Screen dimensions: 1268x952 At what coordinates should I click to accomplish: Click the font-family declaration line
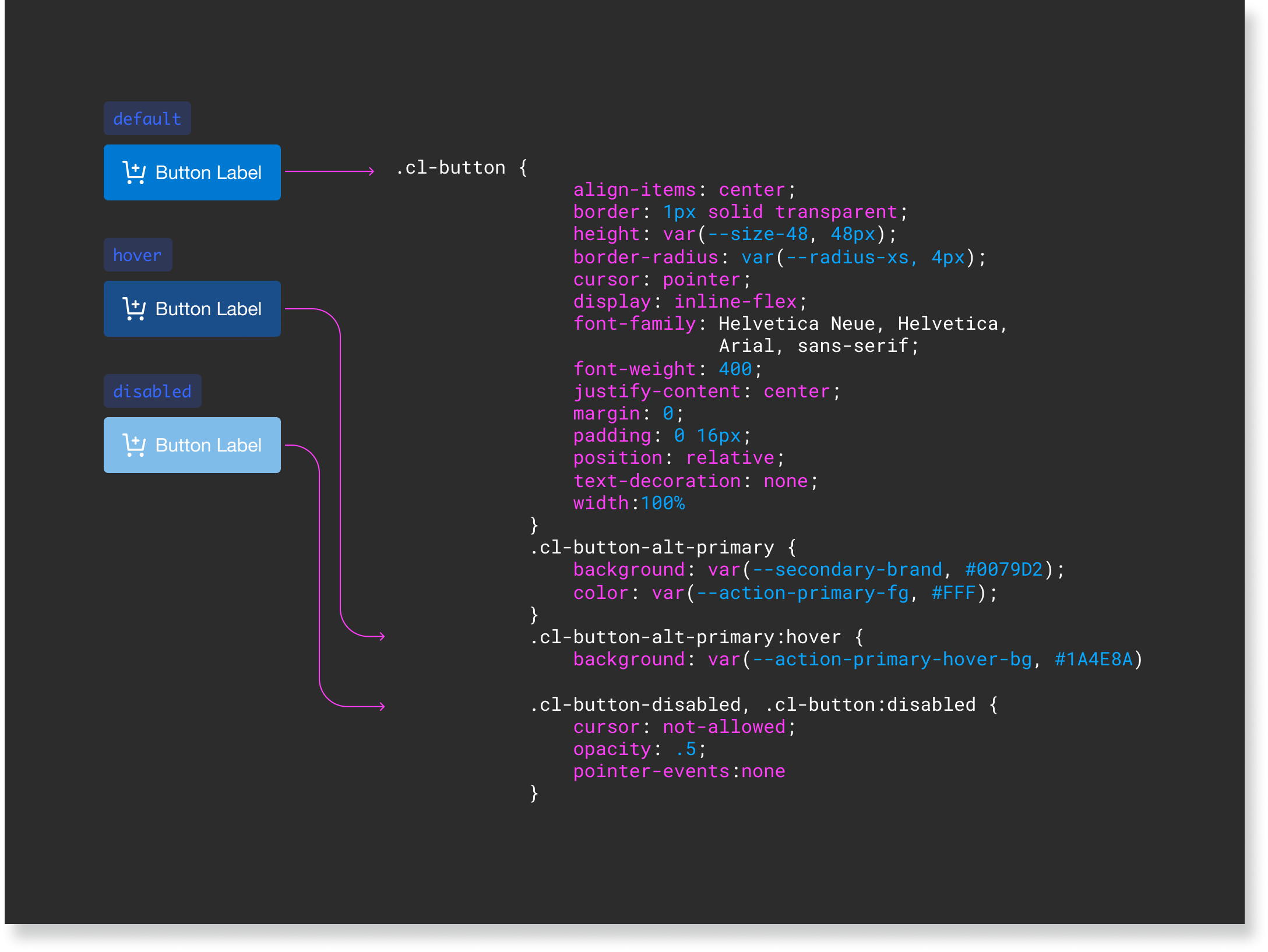[x=790, y=324]
